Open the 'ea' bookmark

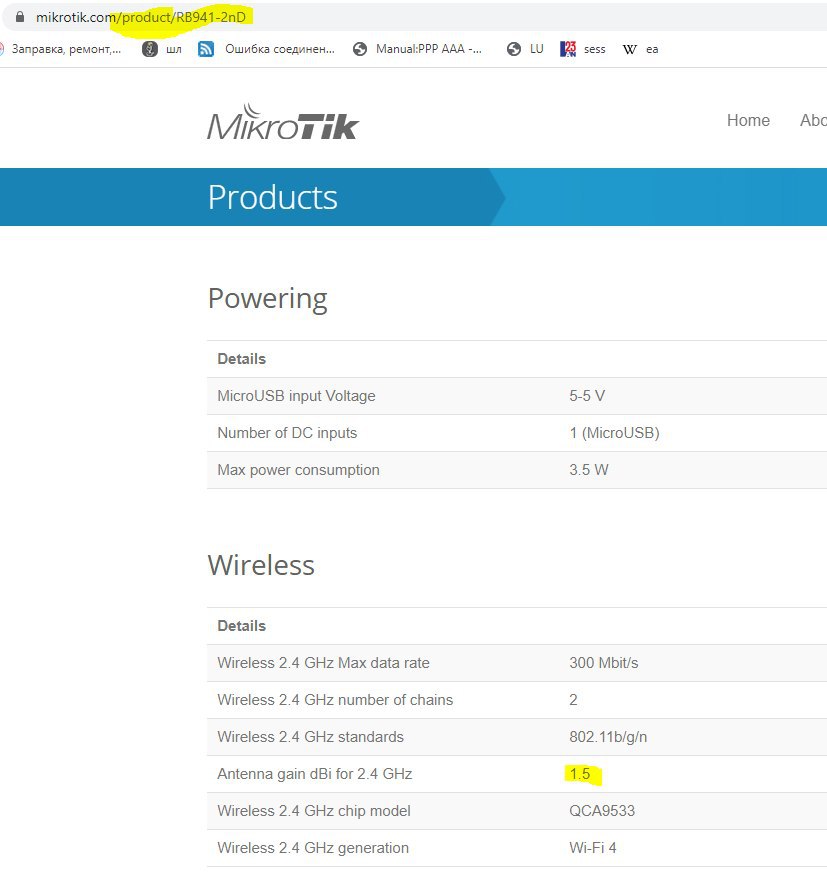coord(652,50)
